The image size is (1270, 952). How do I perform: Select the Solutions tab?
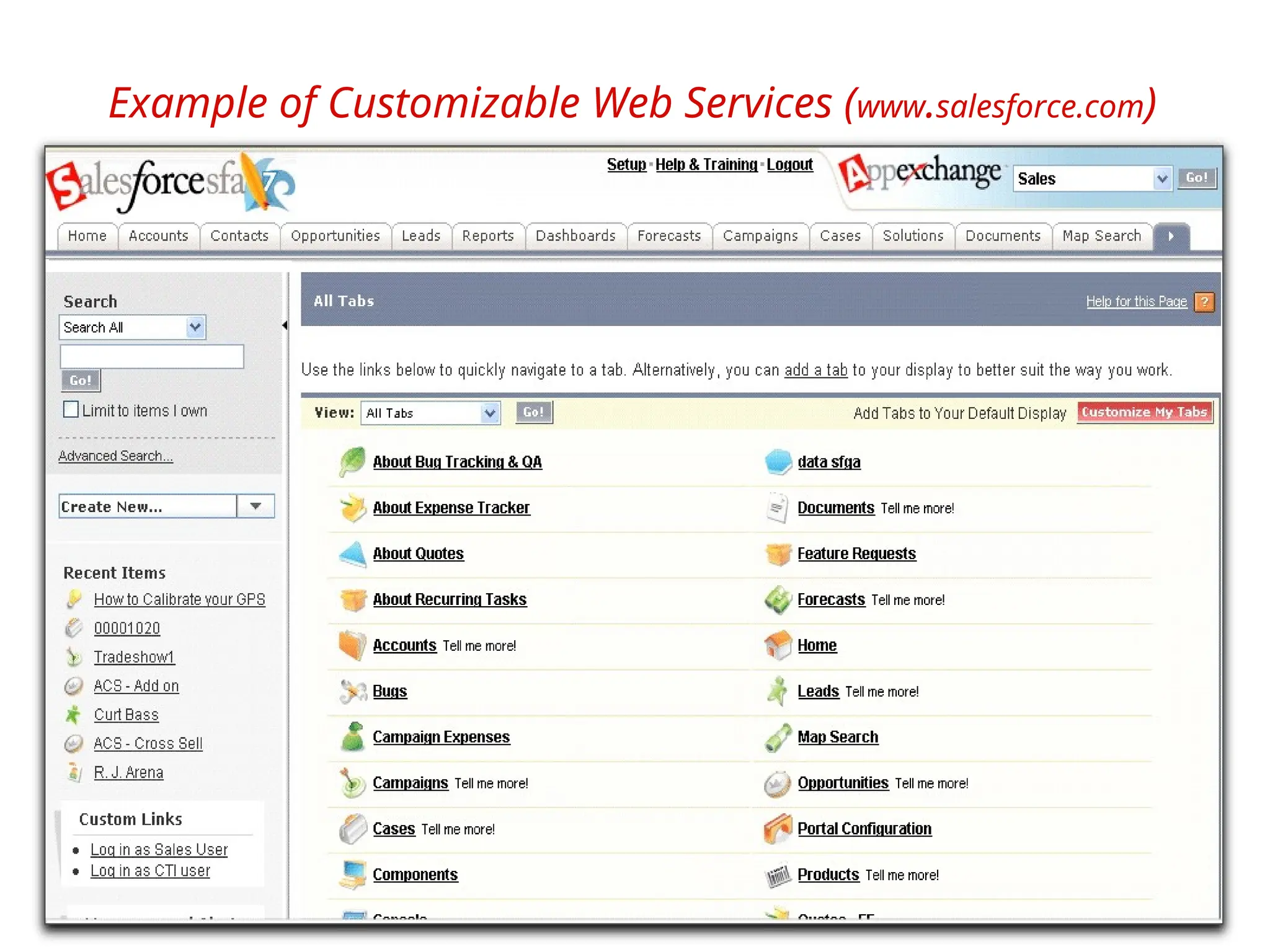pos(913,236)
